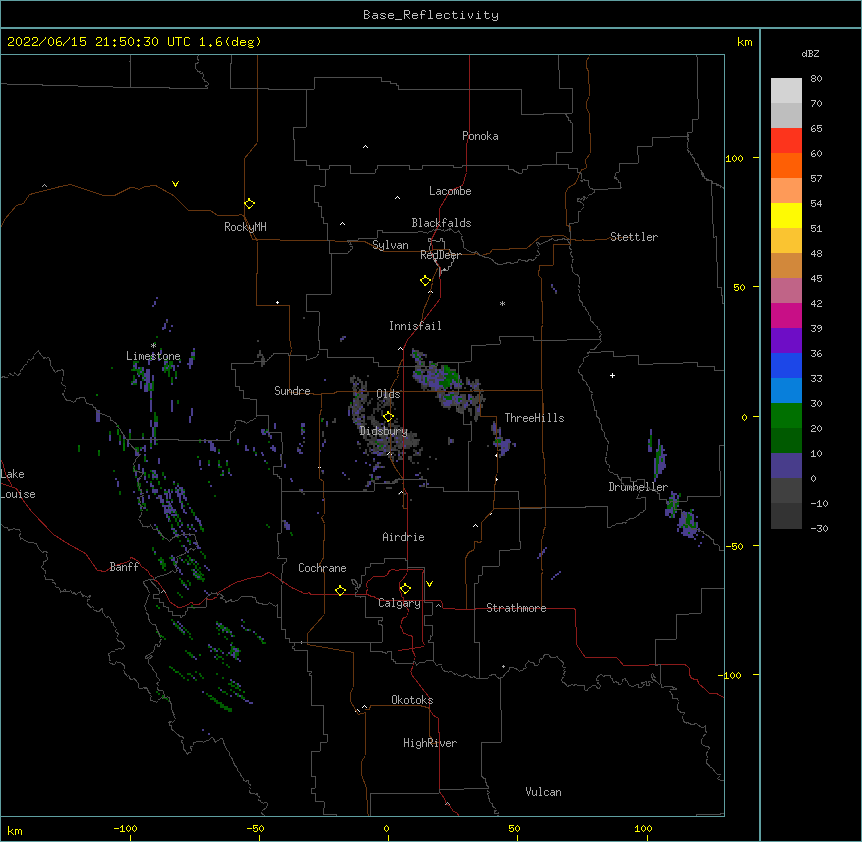Select the Strathmore label
Screen dimensions: 862x842
[x=516, y=608]
